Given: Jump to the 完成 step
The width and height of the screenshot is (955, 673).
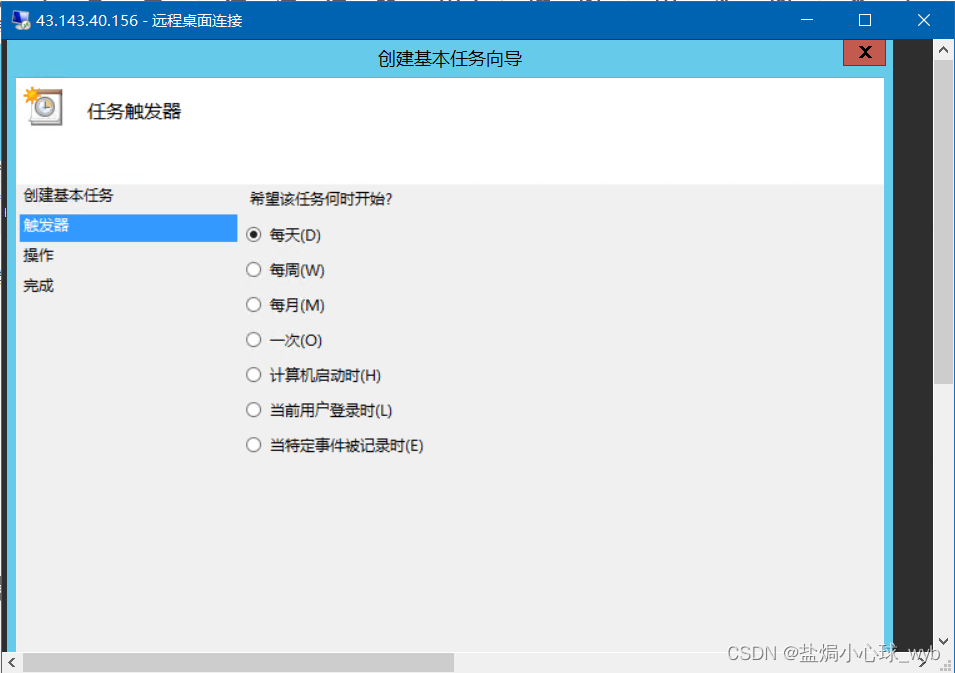Looking at the screenshot, I should [38, 286].
